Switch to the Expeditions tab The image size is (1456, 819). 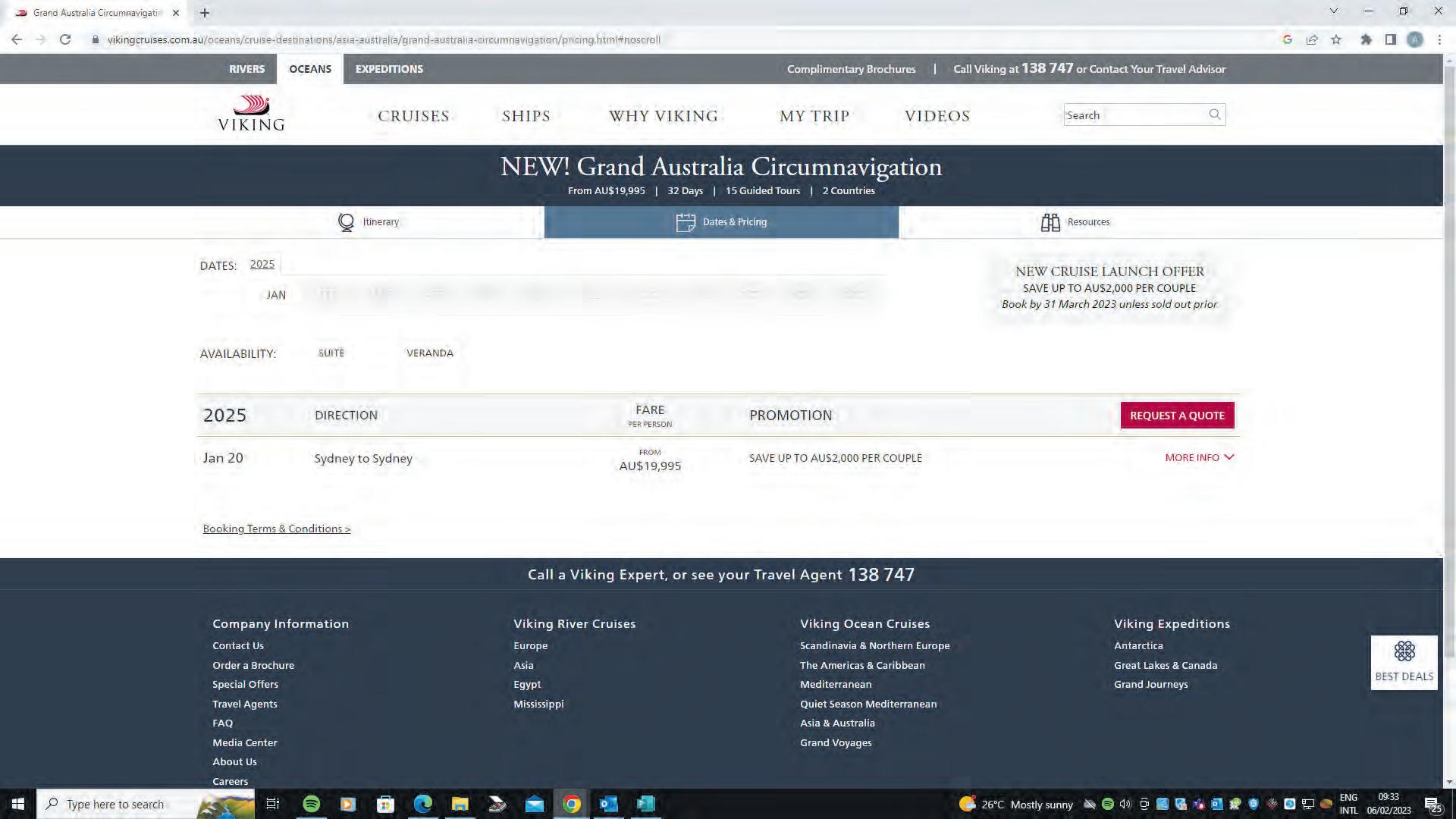pos(389,69)
